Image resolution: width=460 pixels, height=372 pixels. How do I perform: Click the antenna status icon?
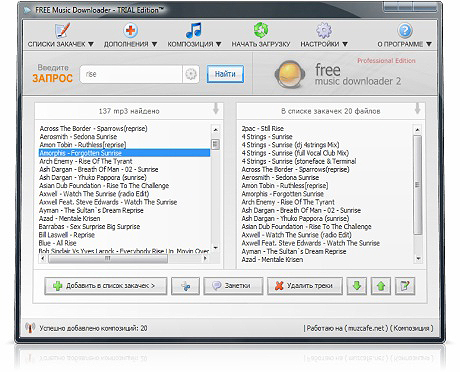click(30, 328)
